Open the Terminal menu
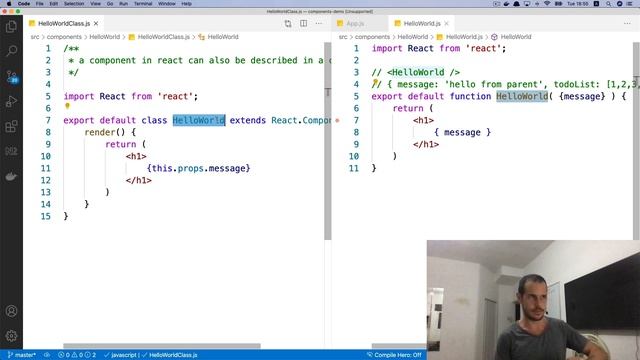 [x=143, y=4]
